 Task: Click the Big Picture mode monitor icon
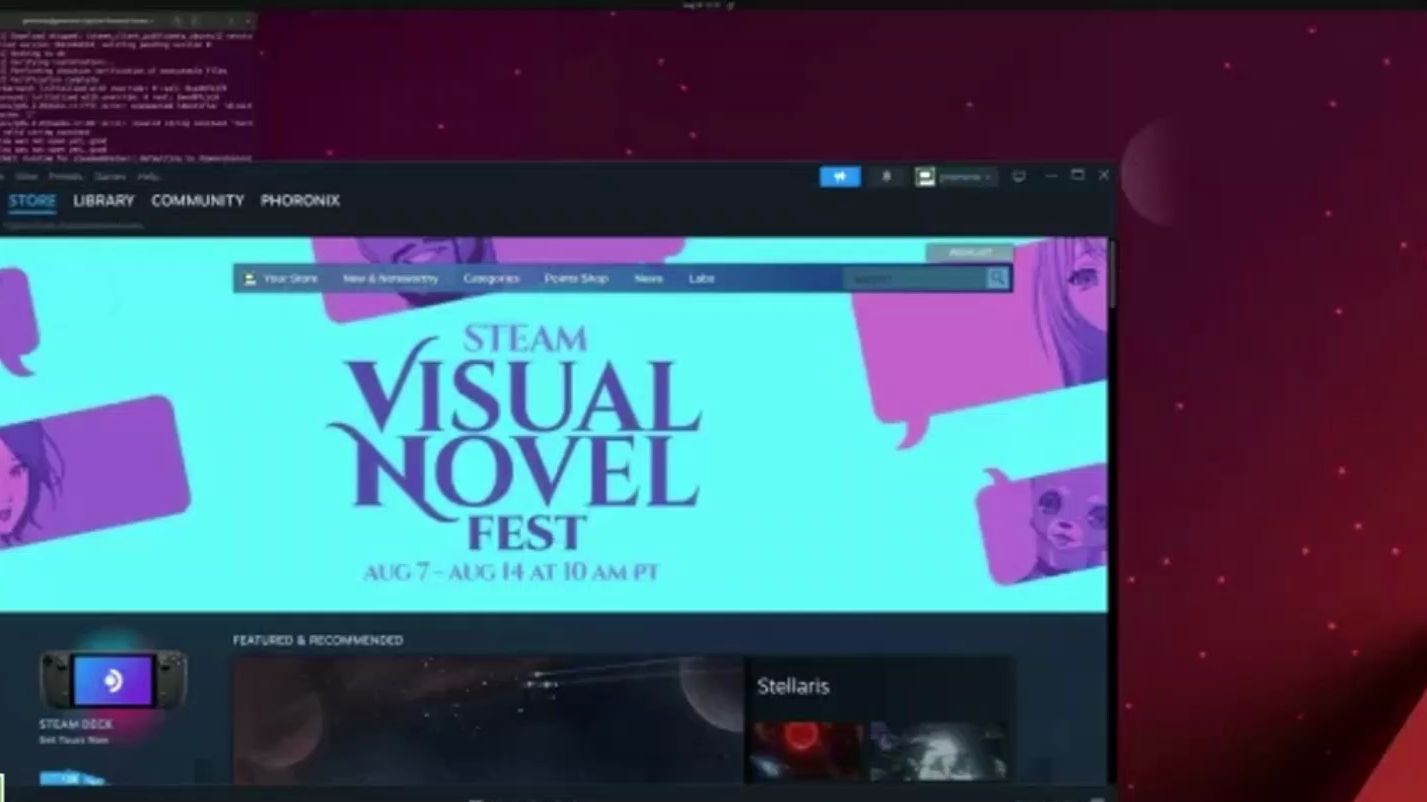(x=1019, y=176)
